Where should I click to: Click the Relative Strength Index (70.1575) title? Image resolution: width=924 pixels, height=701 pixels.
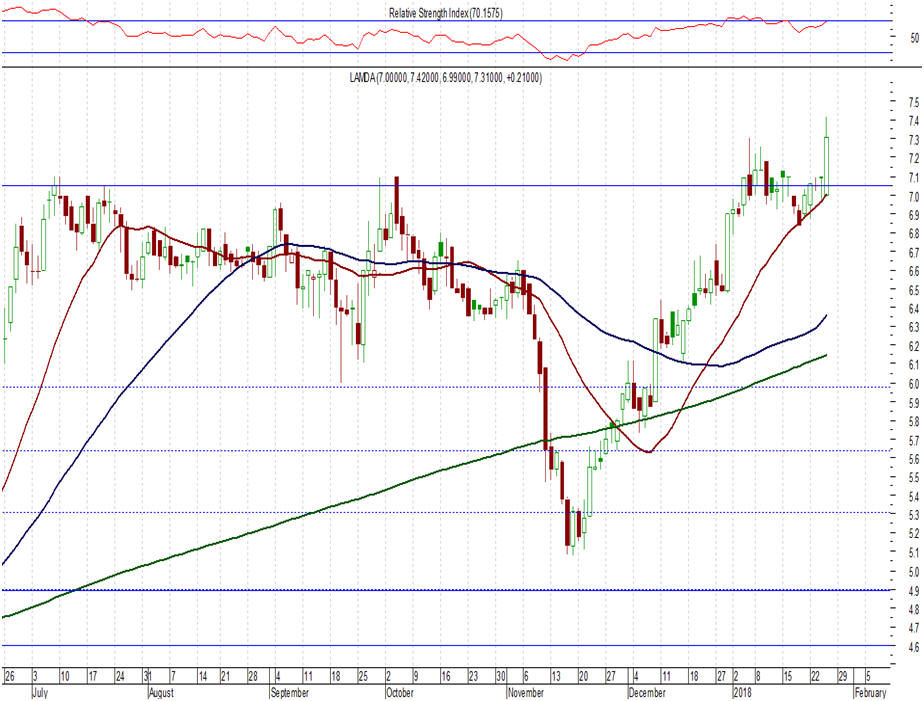tap(446, 12)
